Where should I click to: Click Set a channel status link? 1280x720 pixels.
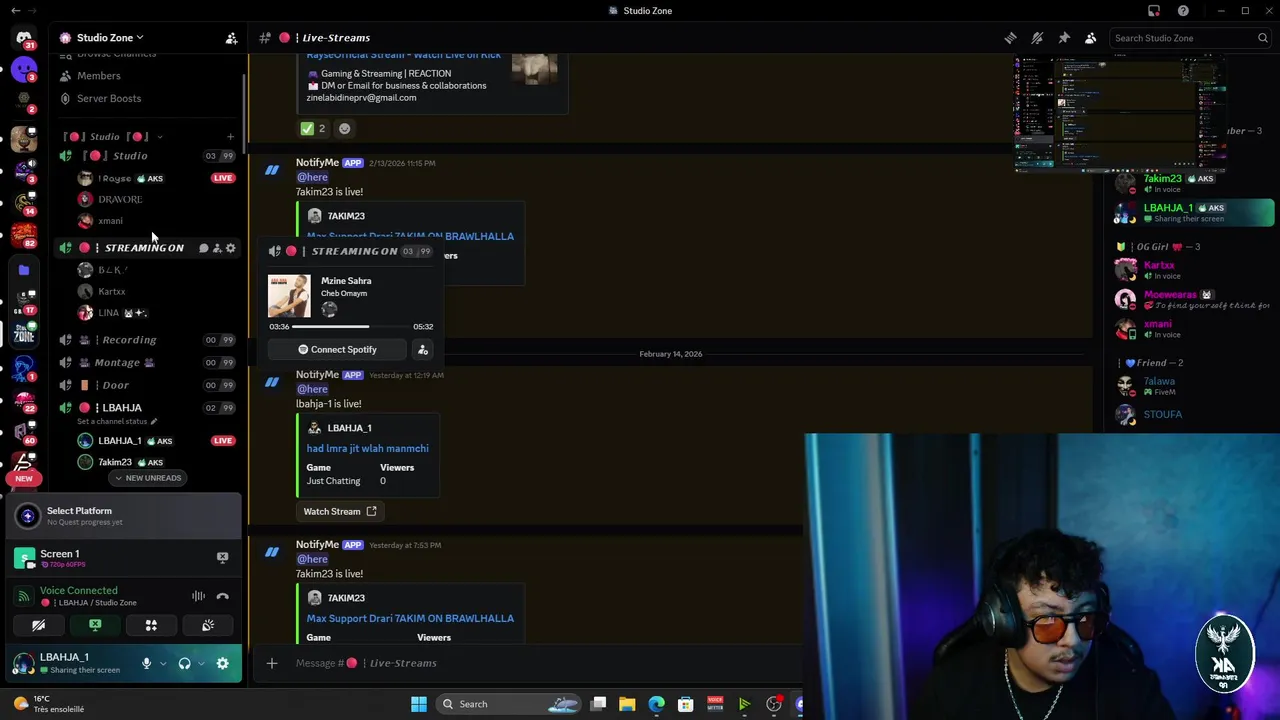pyautogui.click(x=116, y=421)
